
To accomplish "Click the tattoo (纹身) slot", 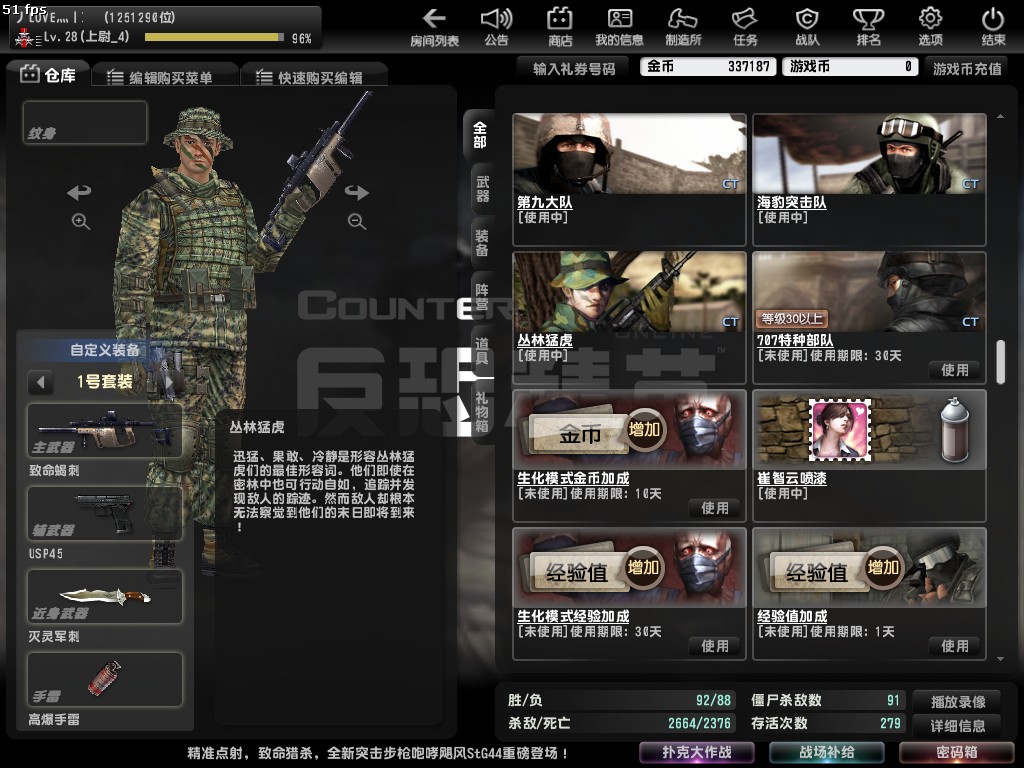I will 85,122.
